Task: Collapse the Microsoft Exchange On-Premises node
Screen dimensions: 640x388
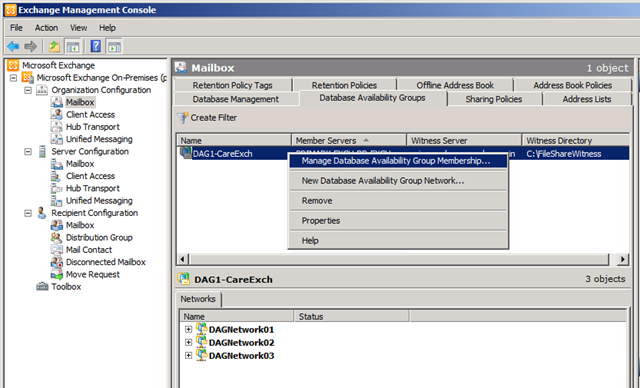Action: click(13, 78)
